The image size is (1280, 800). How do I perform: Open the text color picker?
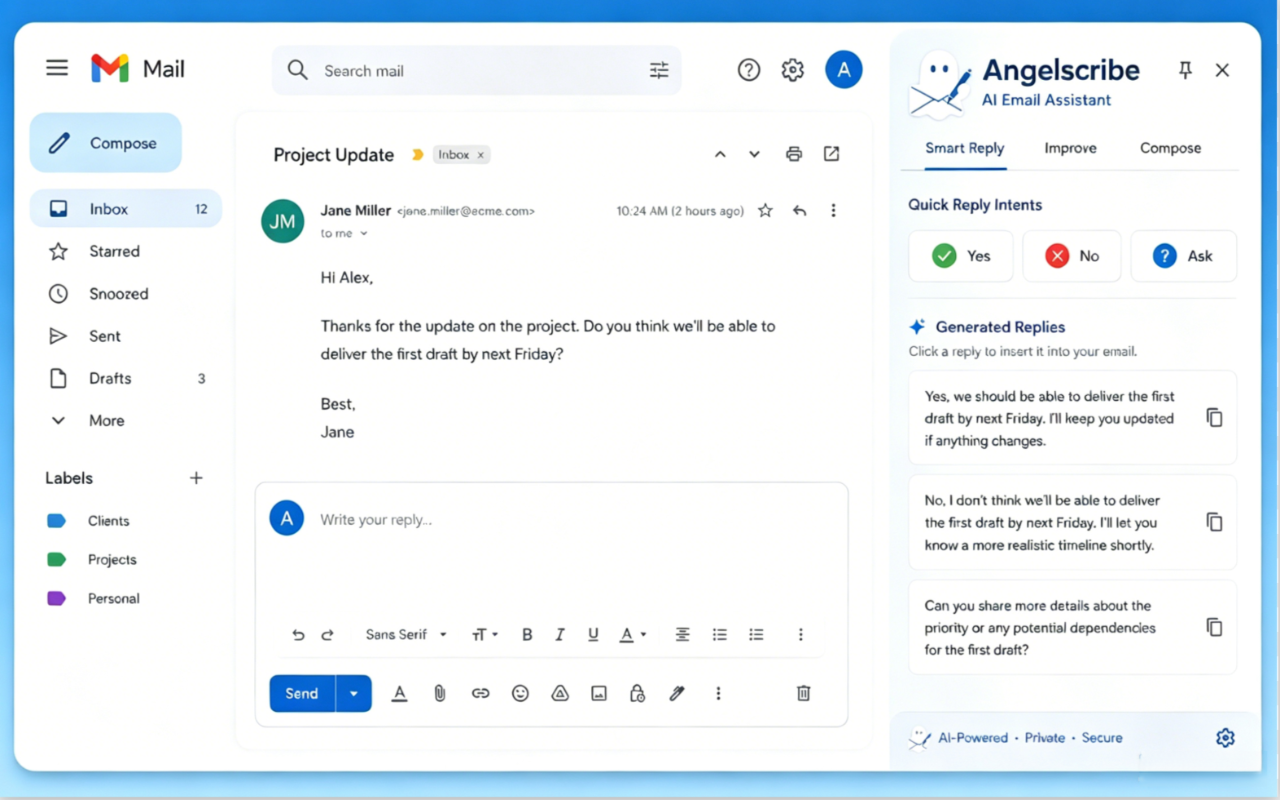click(x=632, y=635)
